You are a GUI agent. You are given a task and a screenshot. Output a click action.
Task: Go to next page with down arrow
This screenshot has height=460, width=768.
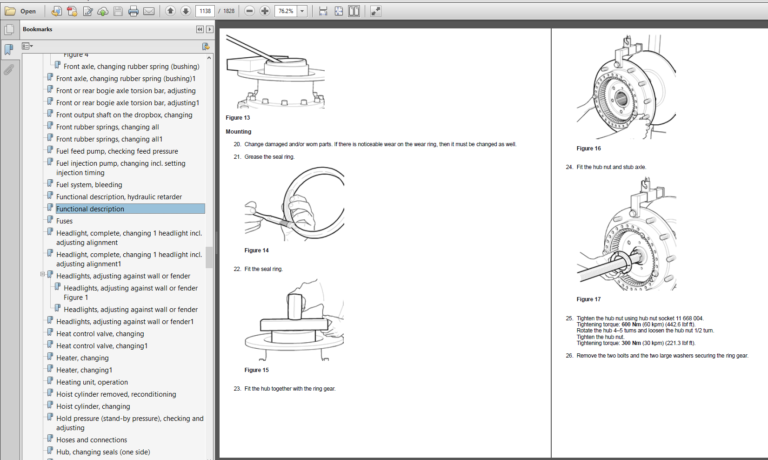pyautogui.click(x=185, y=11)
